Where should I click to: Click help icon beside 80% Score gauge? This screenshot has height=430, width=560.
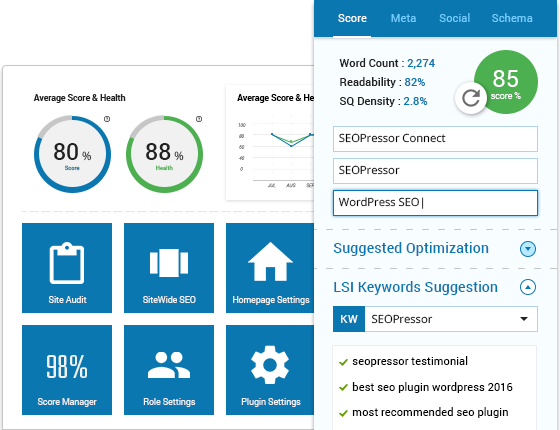tap(107, 119)
